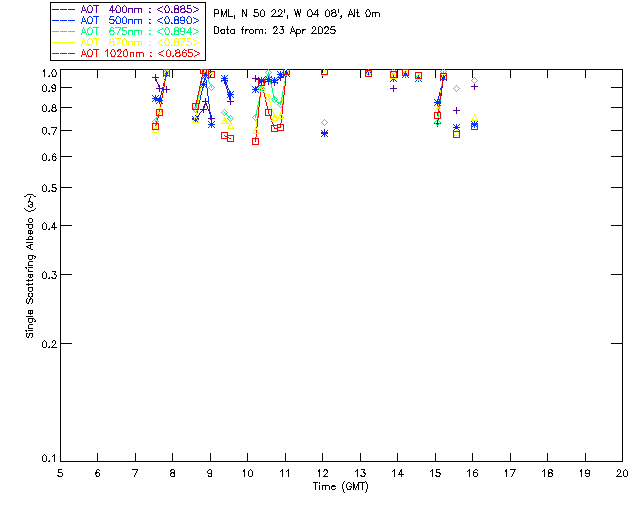The width and height of the screenshot is (640, 512).
Task: Click the y-axis tick label 0.6
Action: [x=49, y=157]
